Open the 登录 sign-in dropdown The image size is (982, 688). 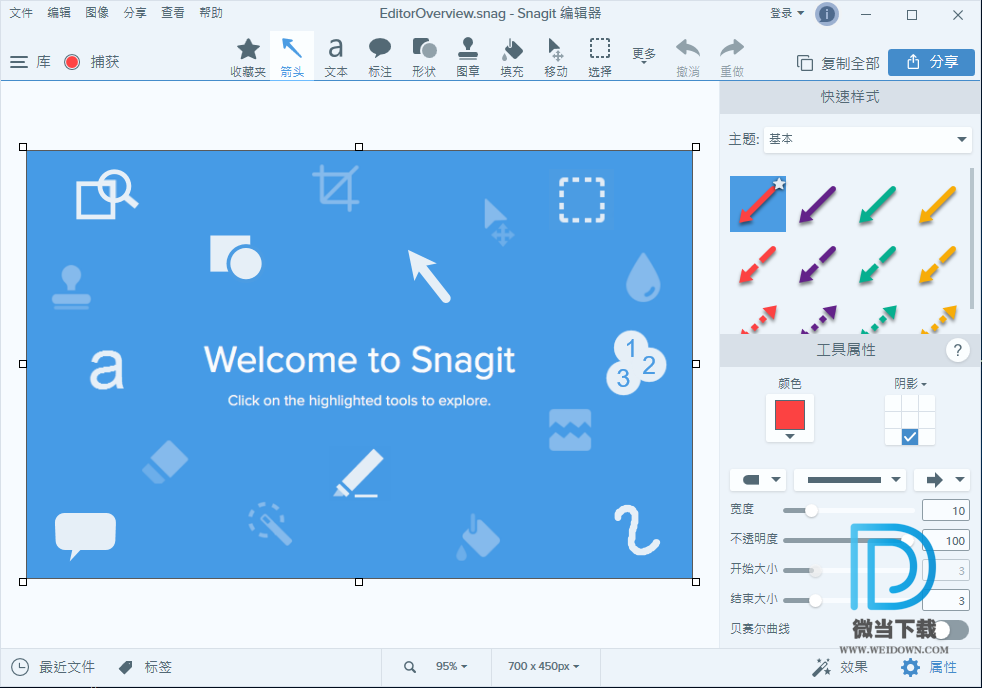click(x=787, y=13)
